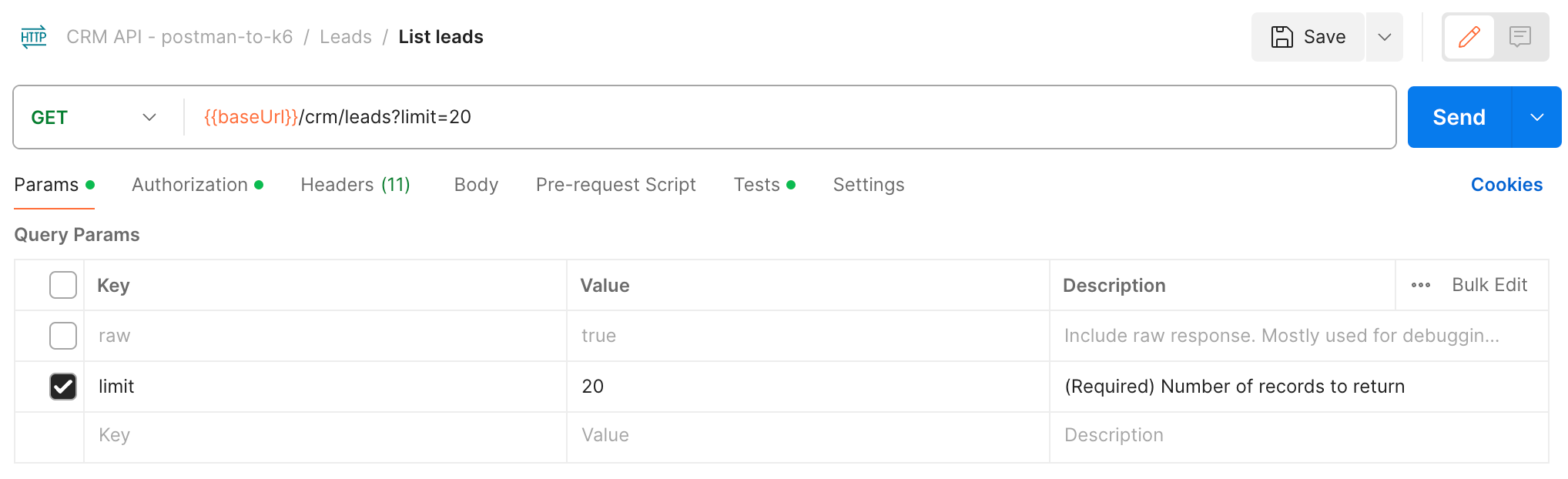Uncheck the limit parameter checkbox
This screenshot has height=479, width=1568.
63,387
